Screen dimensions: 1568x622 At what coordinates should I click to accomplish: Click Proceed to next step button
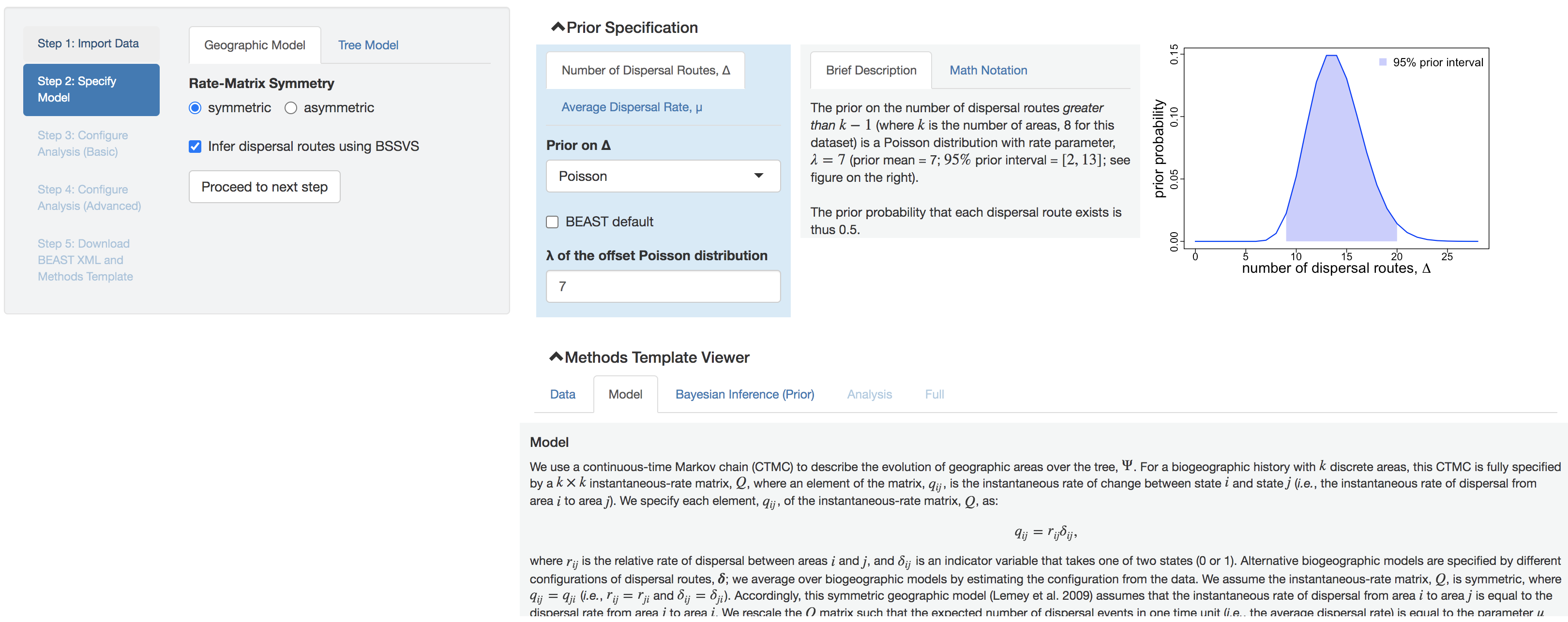pos(264,187)
